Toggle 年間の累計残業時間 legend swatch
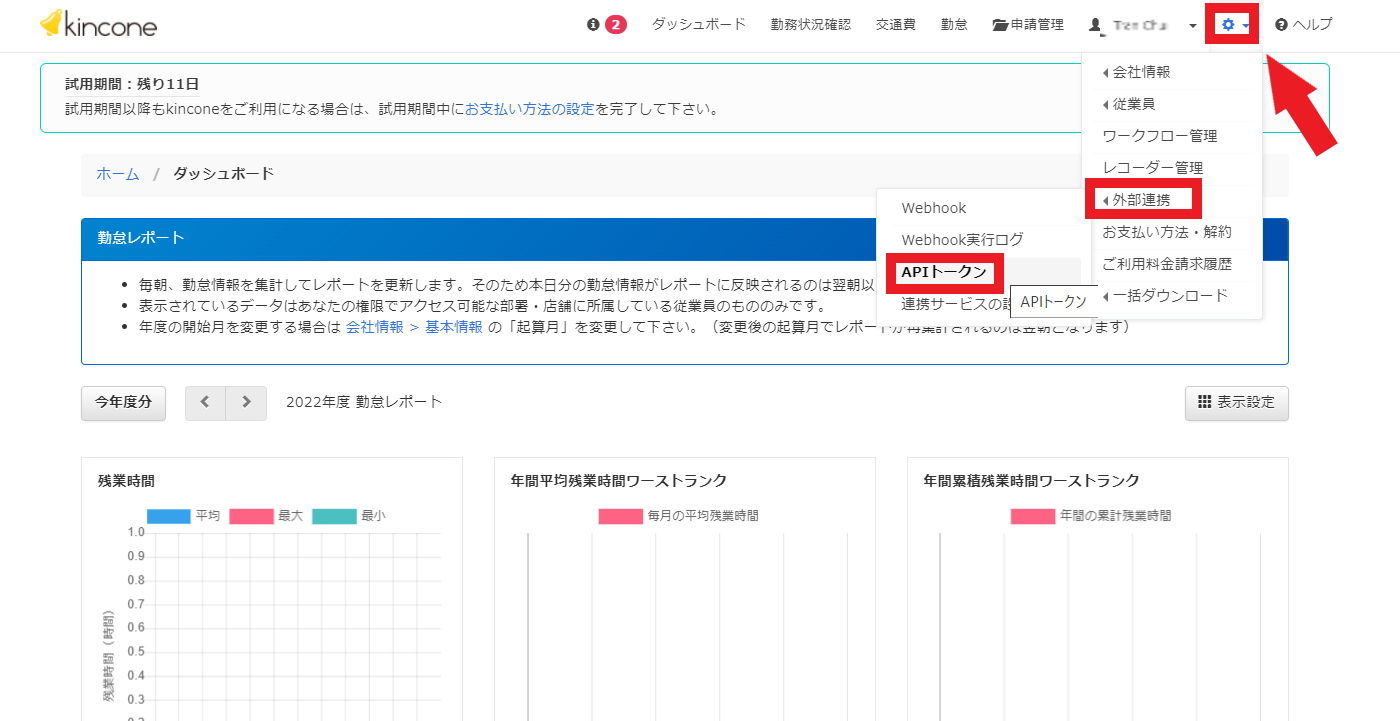 tap(1033, 516)
